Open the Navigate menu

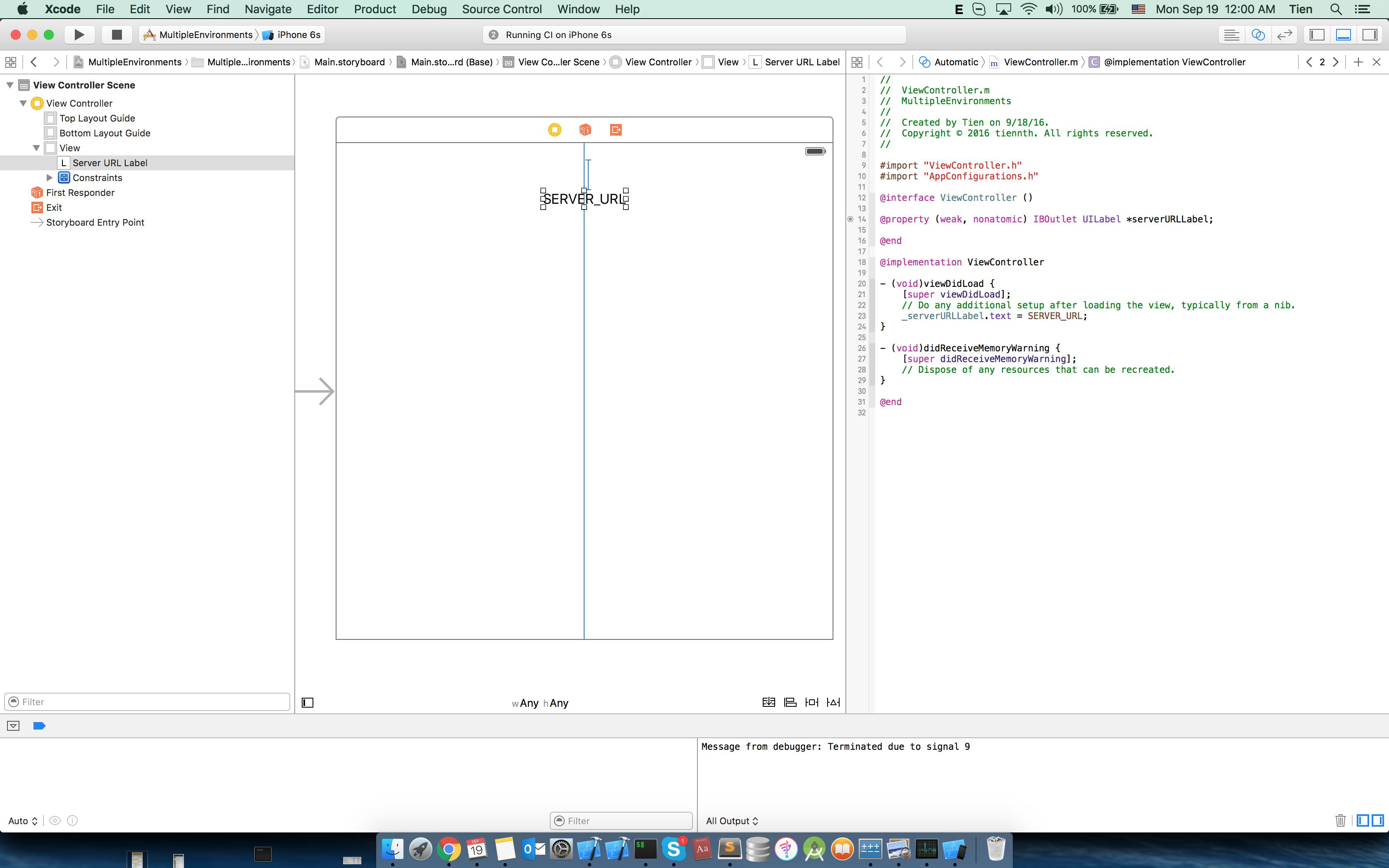coord(267,9)
